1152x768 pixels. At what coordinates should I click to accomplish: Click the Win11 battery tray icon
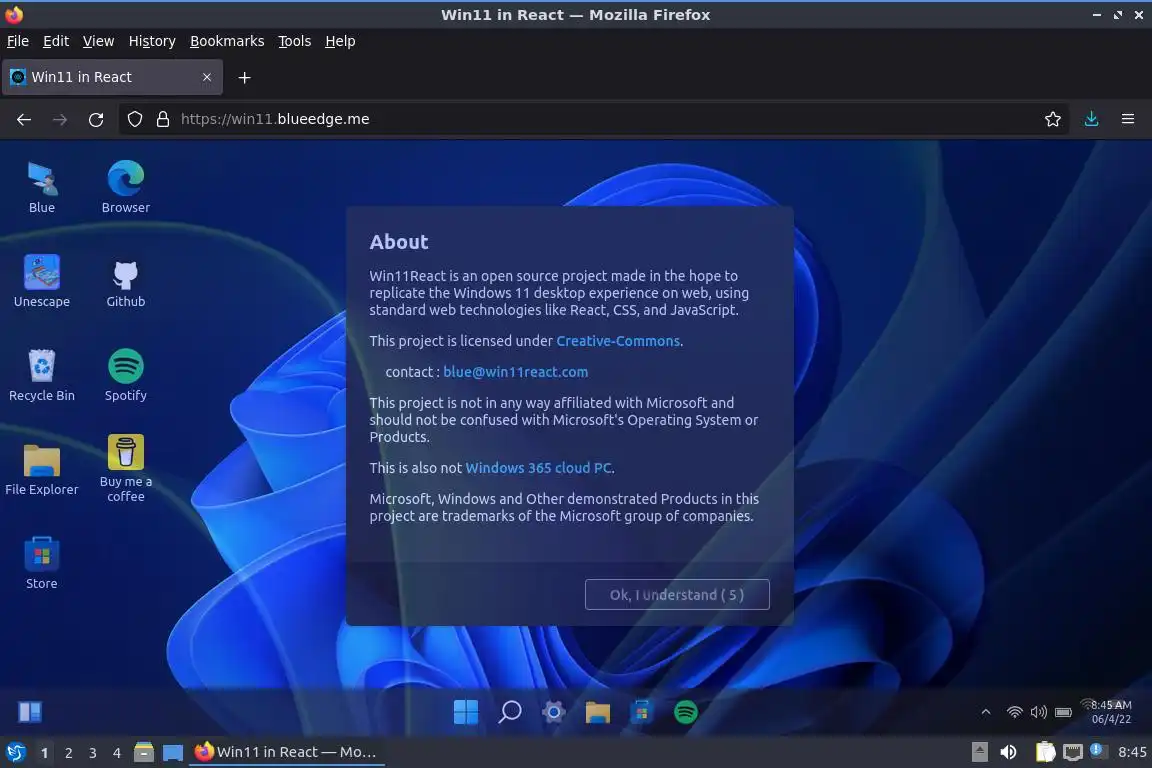pos(1063,711)
